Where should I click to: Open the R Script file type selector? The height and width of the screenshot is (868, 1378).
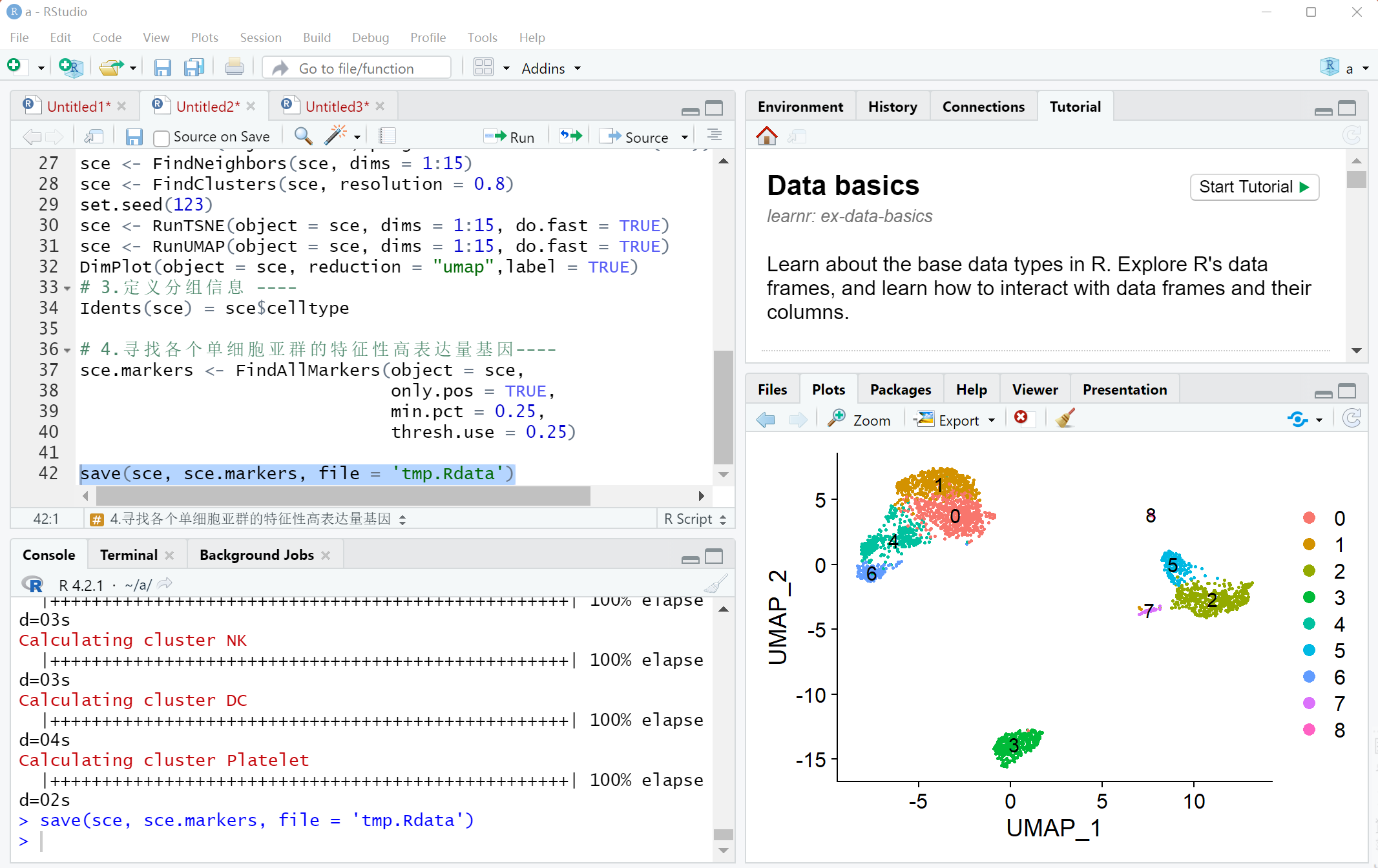click(x=695, y=519)
